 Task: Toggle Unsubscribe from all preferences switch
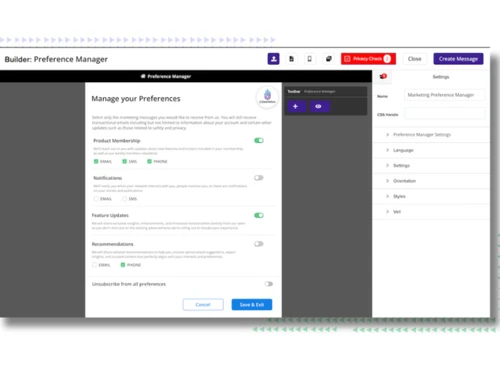click(x=269, y=284)
